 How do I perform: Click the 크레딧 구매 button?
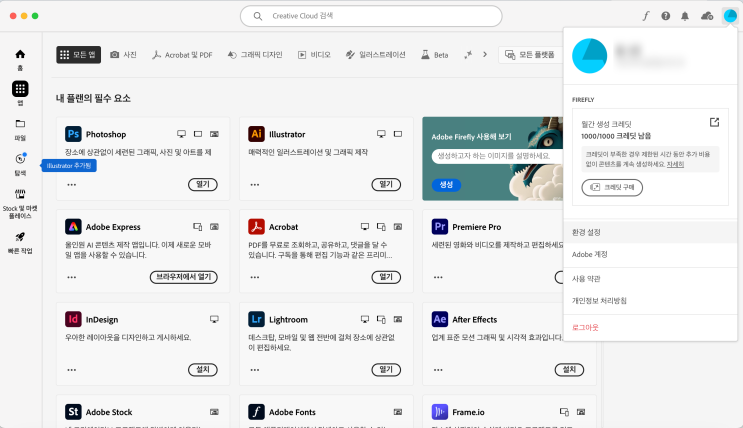coord(612,187)
